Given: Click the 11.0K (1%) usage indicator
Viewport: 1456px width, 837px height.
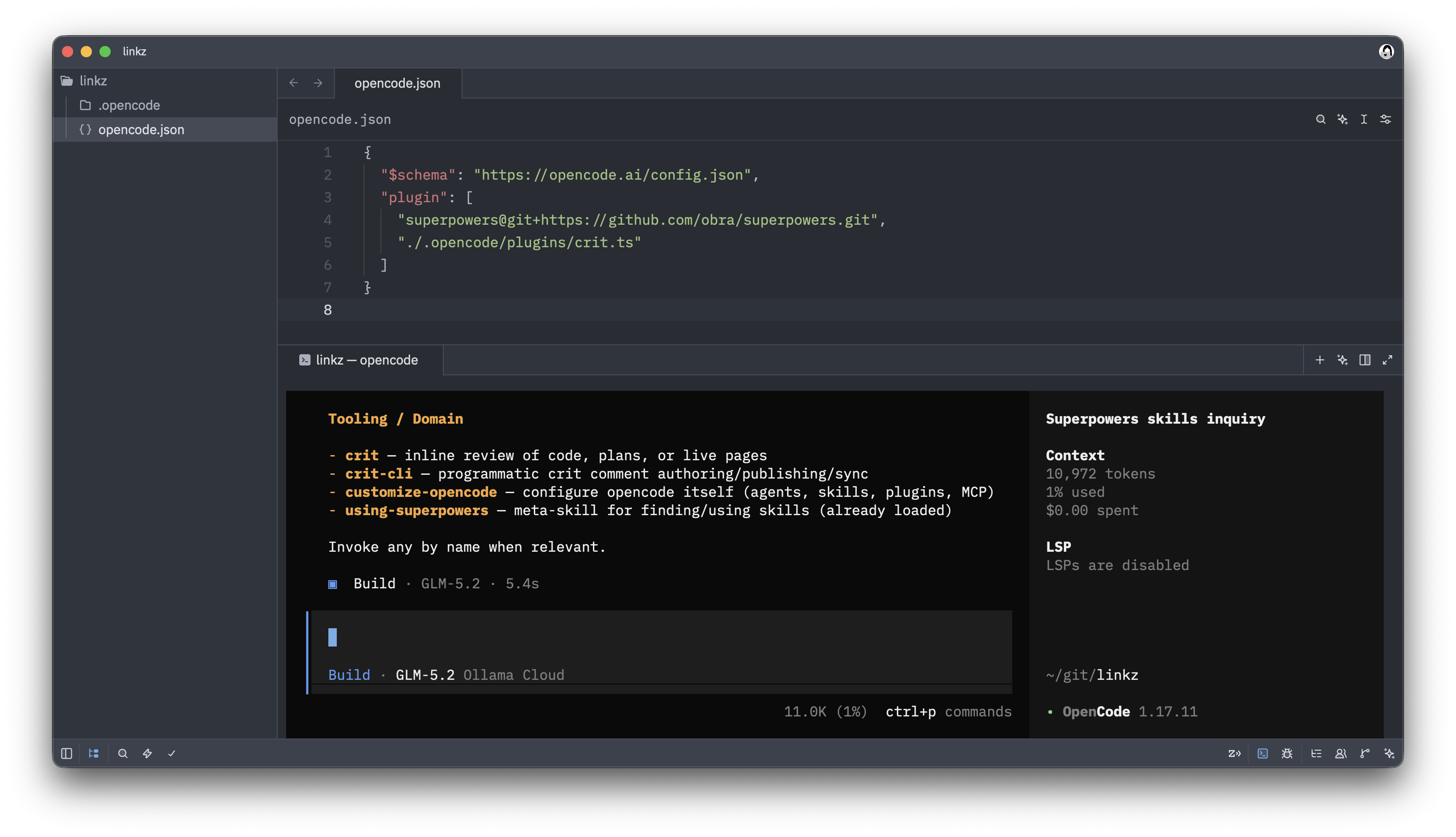Looking at the screenshot, I should (825, 712).
